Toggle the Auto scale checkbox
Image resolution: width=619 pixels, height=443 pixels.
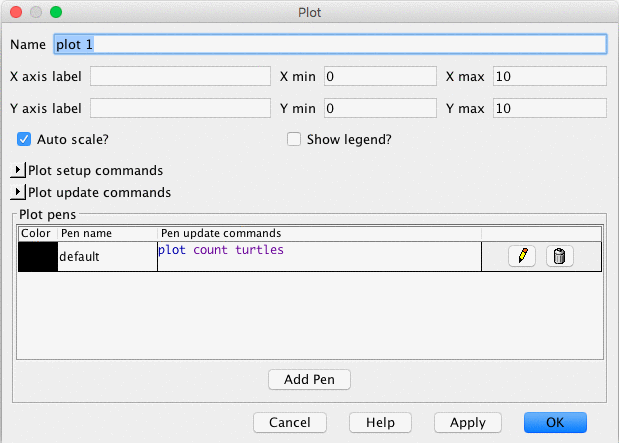point(24,139)
